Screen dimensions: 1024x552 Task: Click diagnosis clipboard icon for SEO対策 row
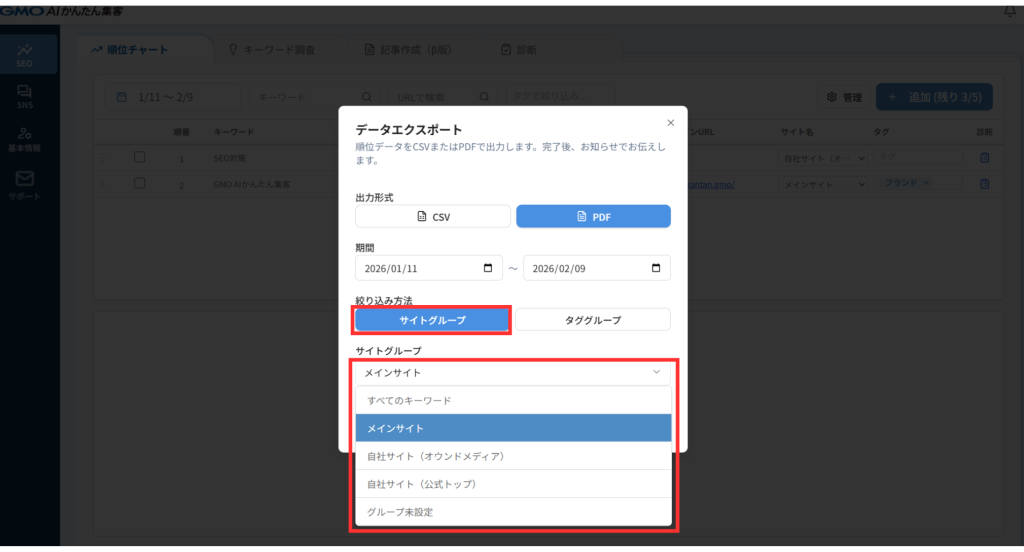984,158
